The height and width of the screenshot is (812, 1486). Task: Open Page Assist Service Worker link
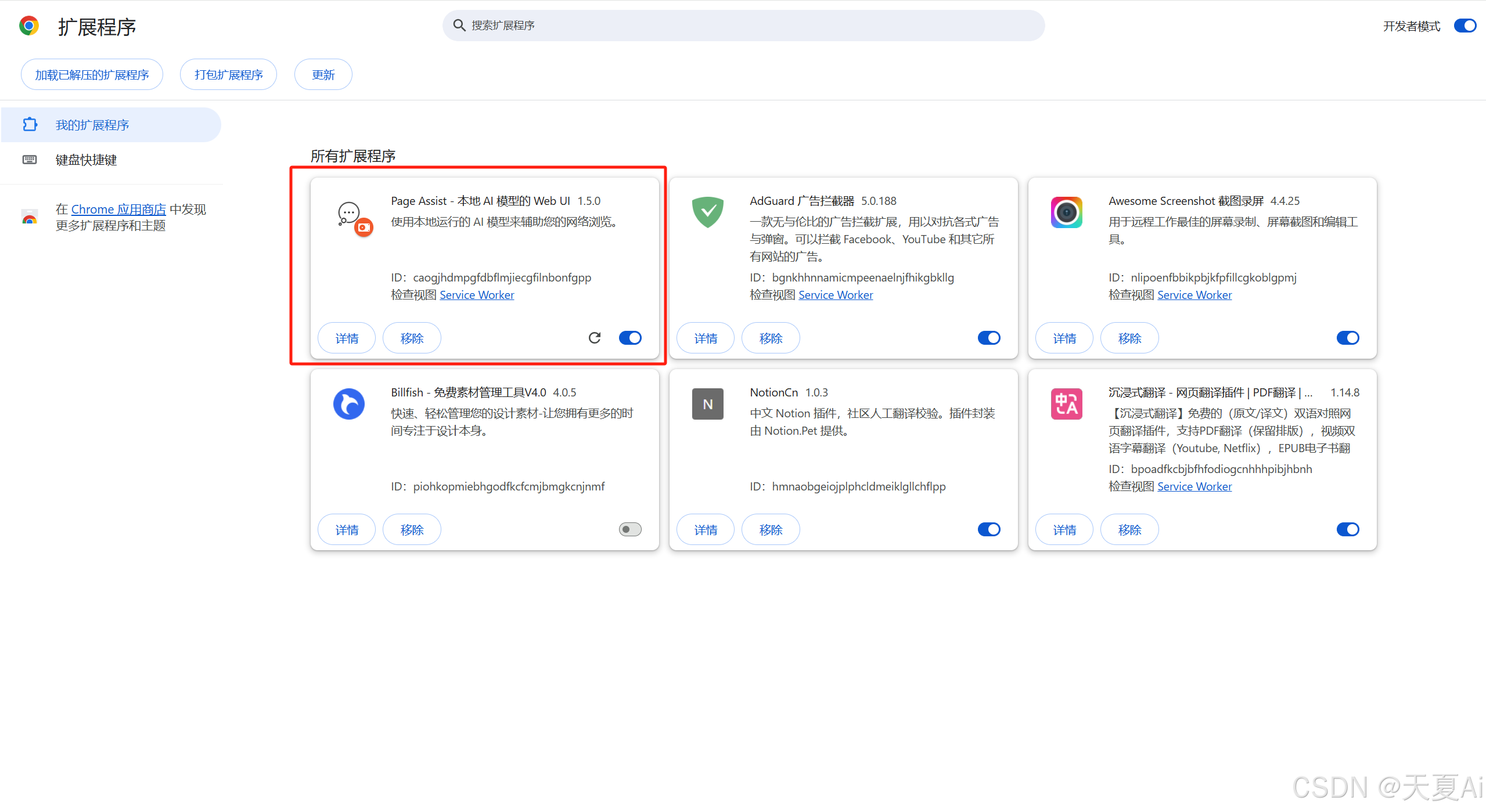point(477,295)
